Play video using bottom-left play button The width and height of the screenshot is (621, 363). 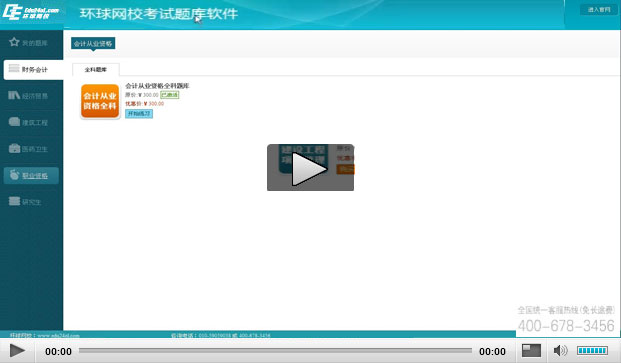coord(17,351)
